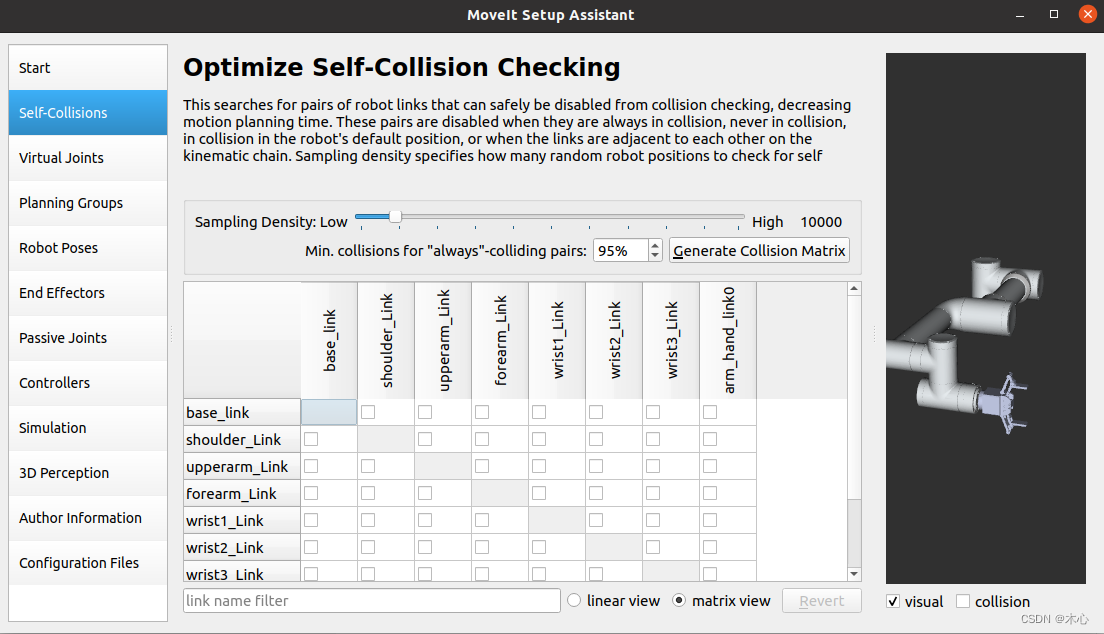1104x634 pixels.
Task: Click the arm_hand_link0 column header
Action: (x=728, y=340)
